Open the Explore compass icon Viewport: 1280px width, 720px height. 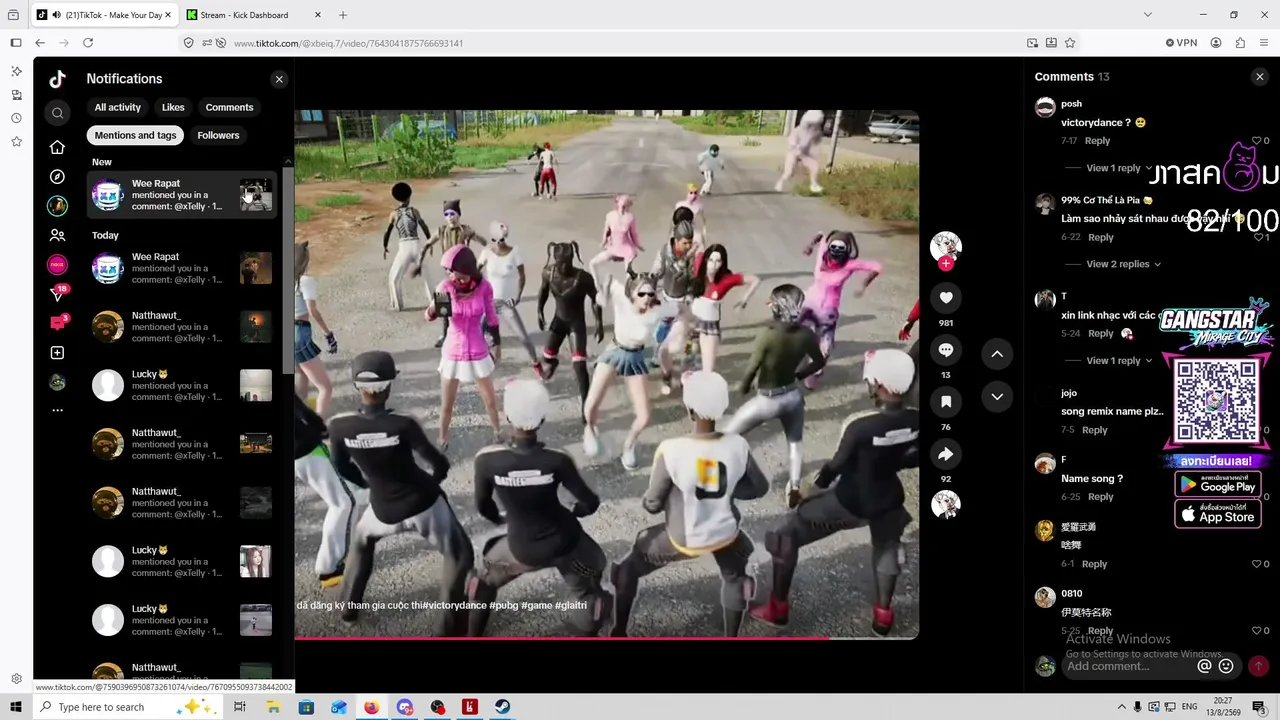[57, 177]
